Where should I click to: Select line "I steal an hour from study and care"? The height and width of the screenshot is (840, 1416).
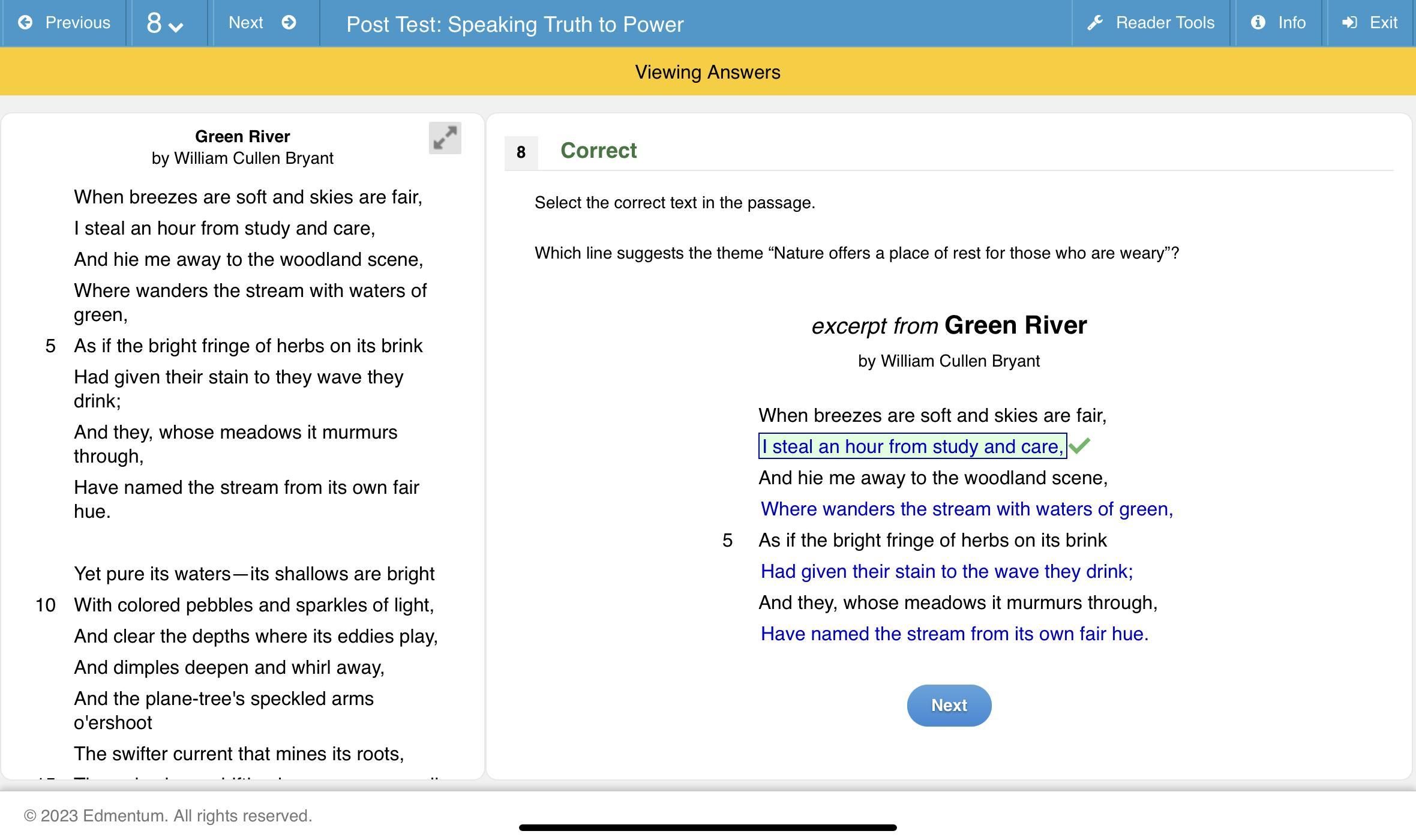coord(912,446)
